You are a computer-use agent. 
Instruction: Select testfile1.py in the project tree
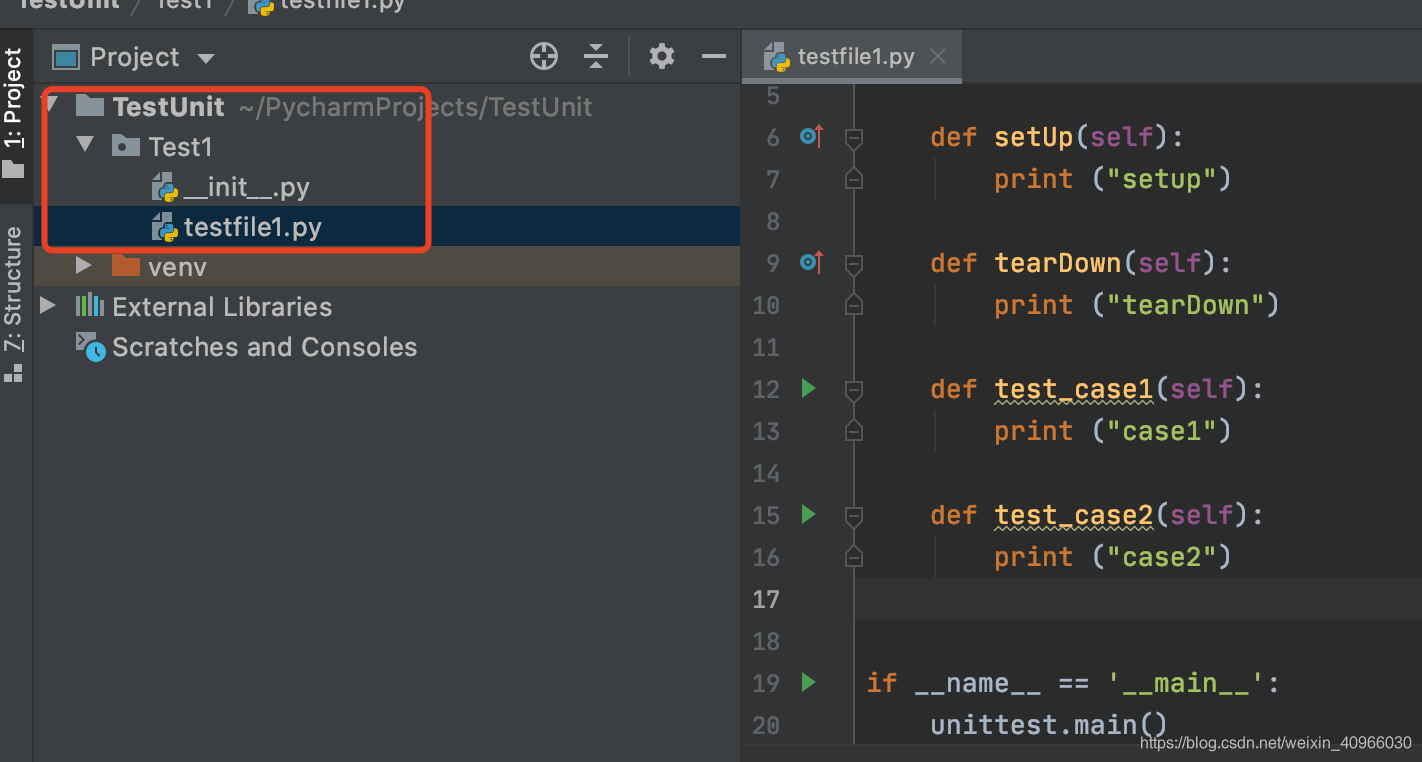pyautogui.click(x=252, y=227)
